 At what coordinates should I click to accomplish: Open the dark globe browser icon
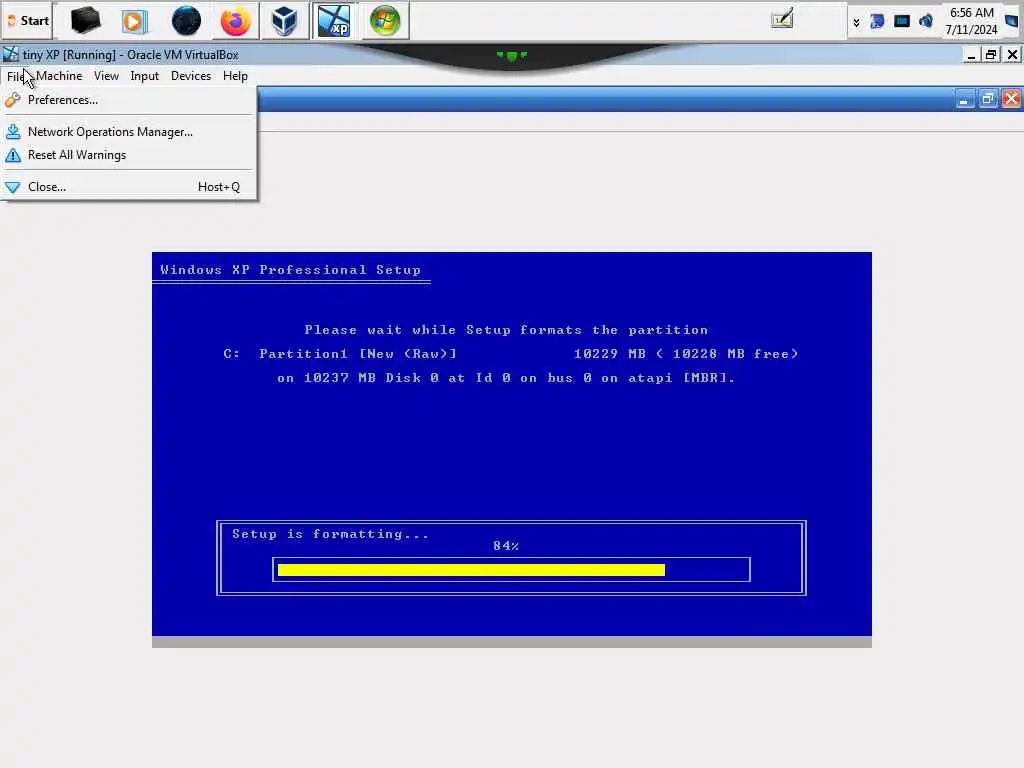click(186, 22)
